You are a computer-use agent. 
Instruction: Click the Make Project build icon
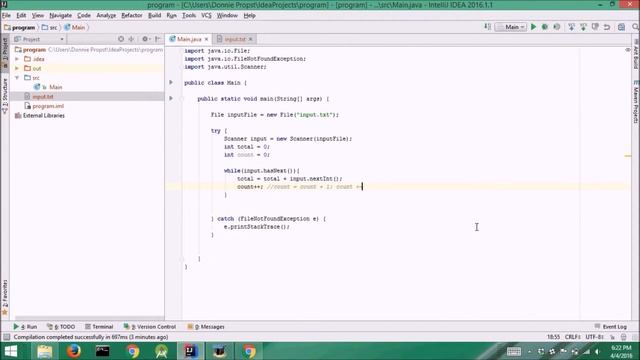pos(487,27)
